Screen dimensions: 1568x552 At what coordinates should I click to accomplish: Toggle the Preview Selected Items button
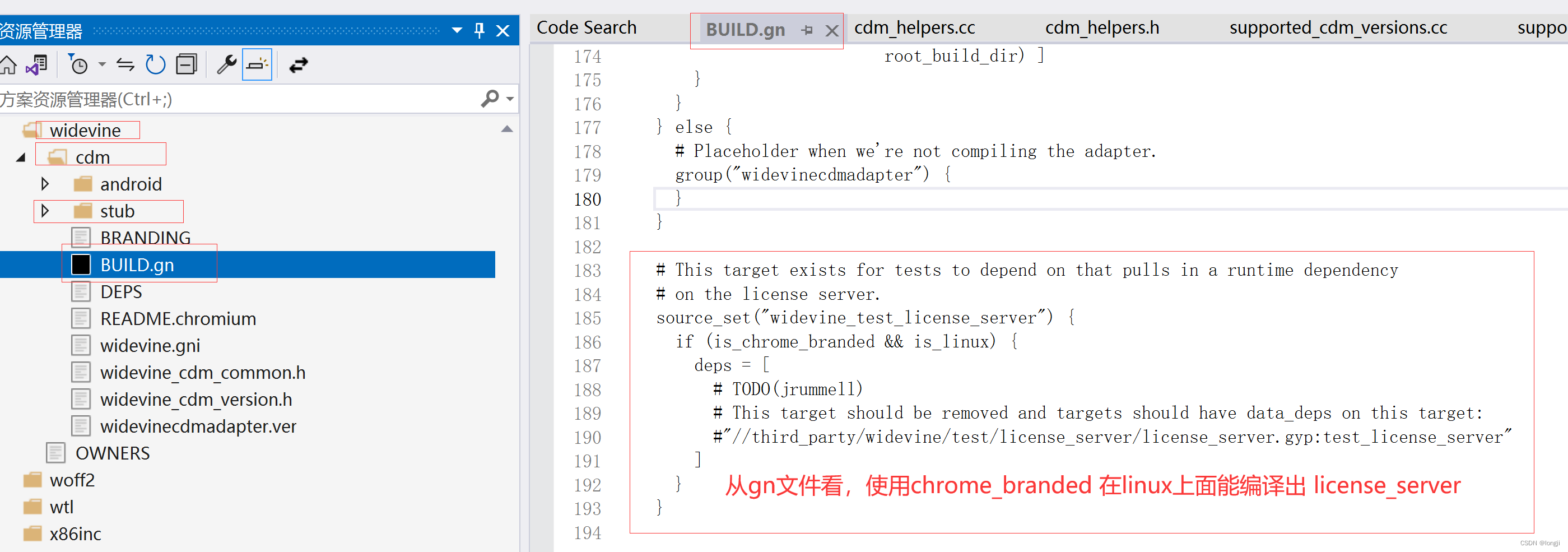coord(257,64)
